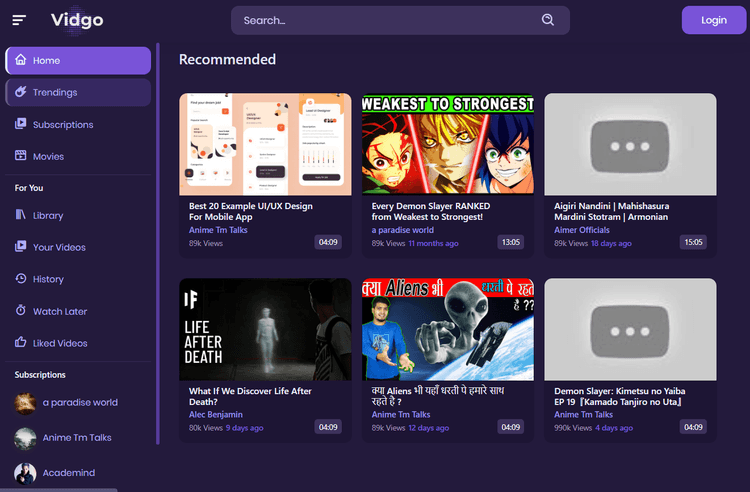Screen dimensions: 750x492
Task: Open Anime Tm Talks channel under UI/UX video
Action: tap(218, 230)
